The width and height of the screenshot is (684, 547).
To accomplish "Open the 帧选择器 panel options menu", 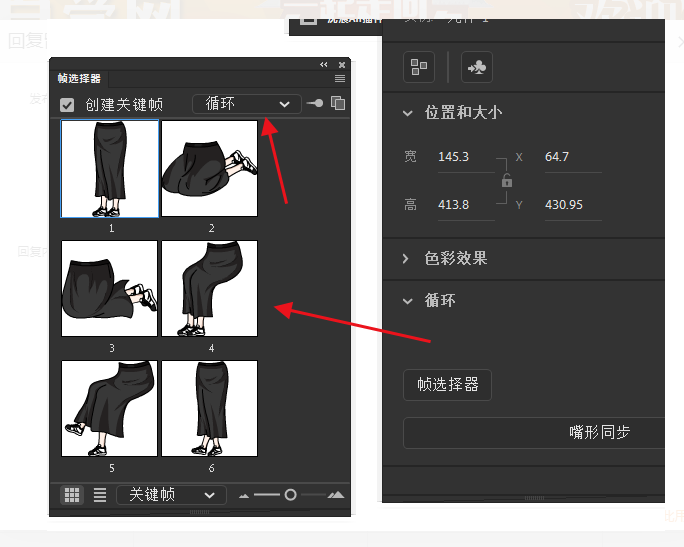I will tap(340, 78).
